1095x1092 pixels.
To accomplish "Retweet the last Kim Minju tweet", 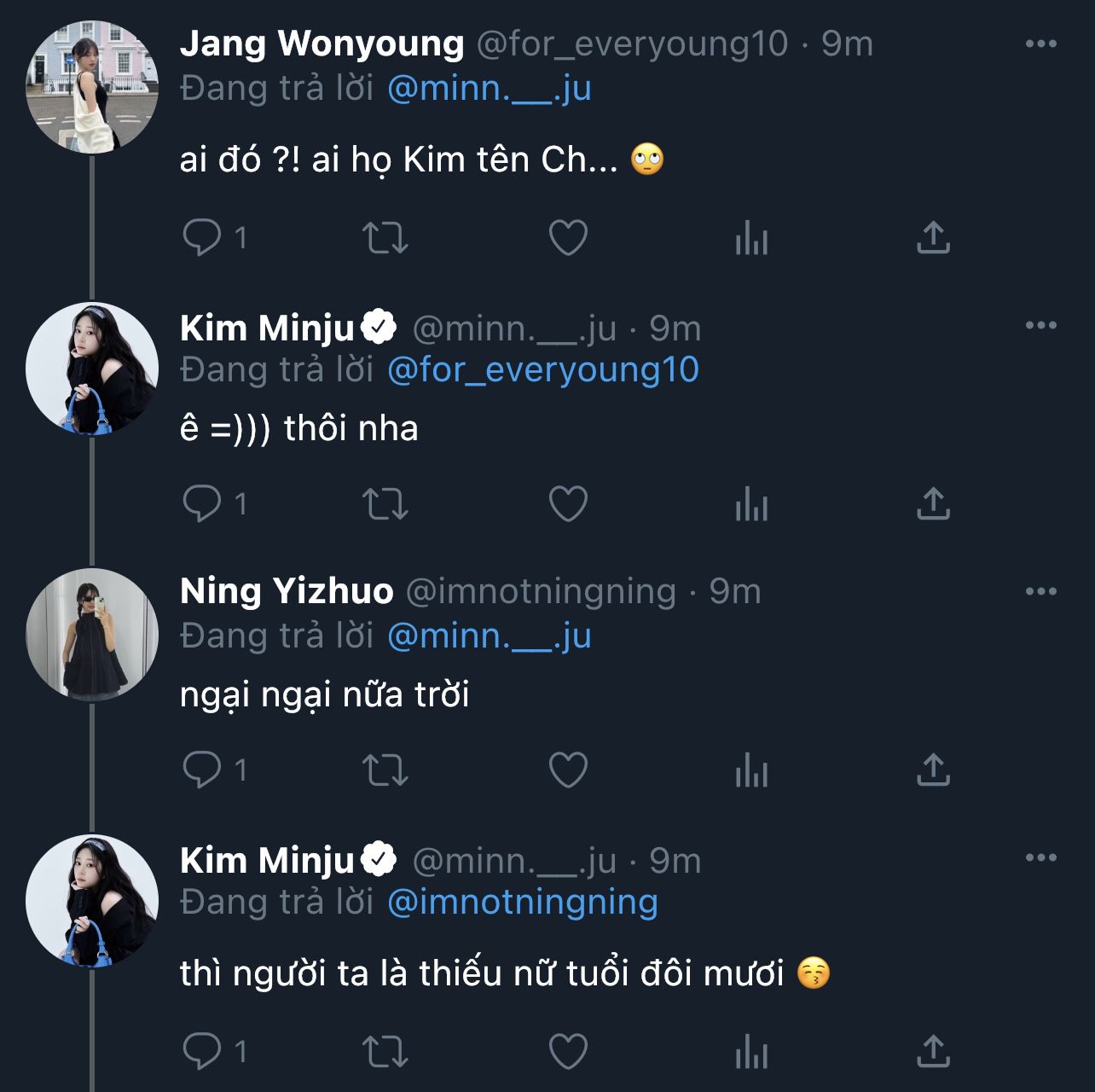I will tap(385, 1052).
